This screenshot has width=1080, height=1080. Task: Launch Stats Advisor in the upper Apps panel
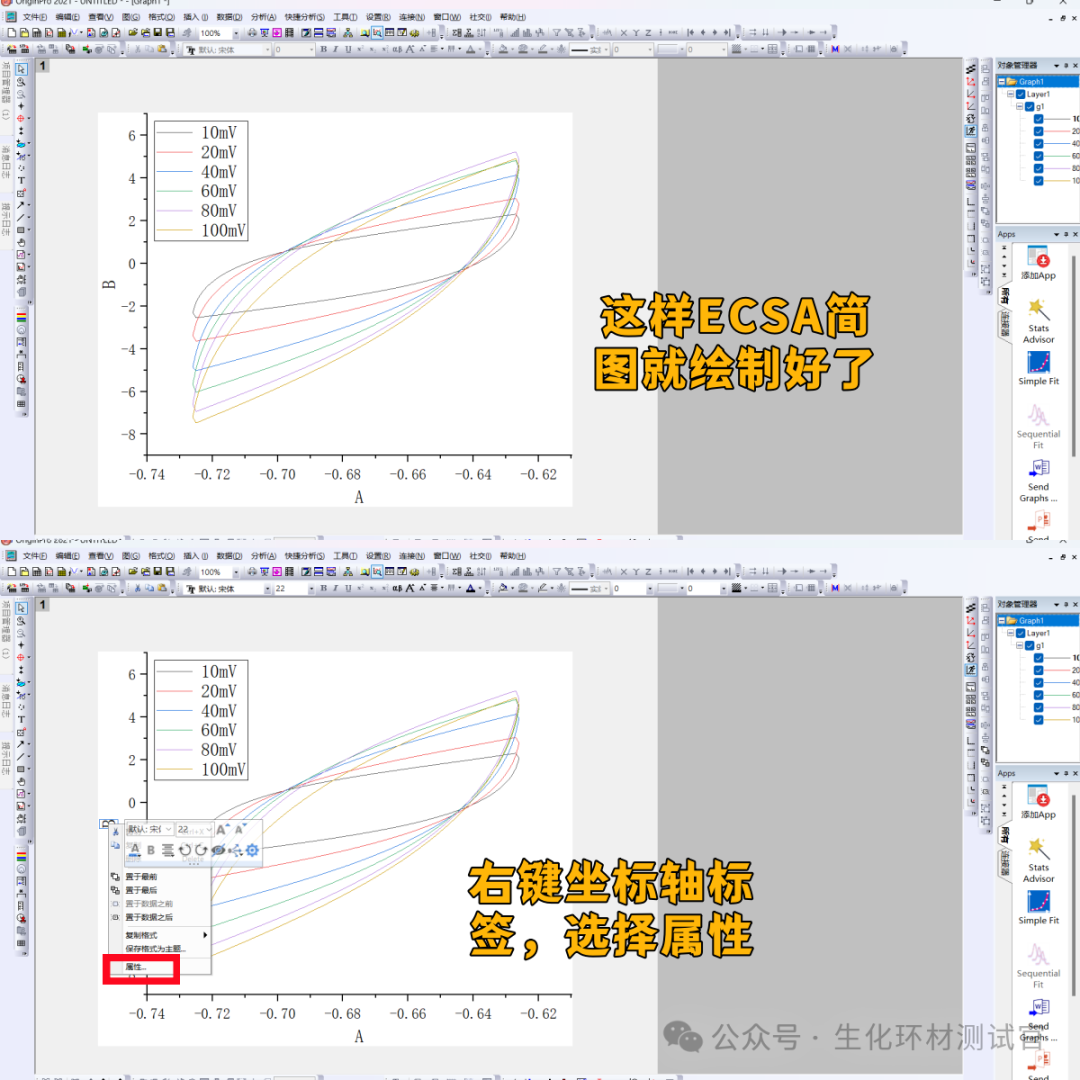[x=1038, y=321]
